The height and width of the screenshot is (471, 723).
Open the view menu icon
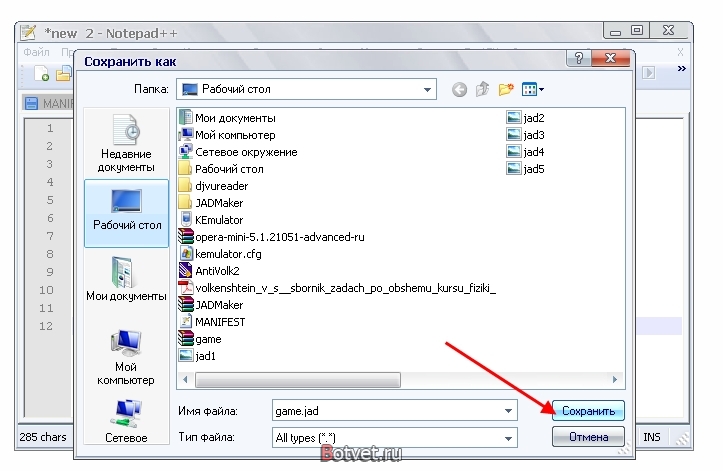point(533,89)
